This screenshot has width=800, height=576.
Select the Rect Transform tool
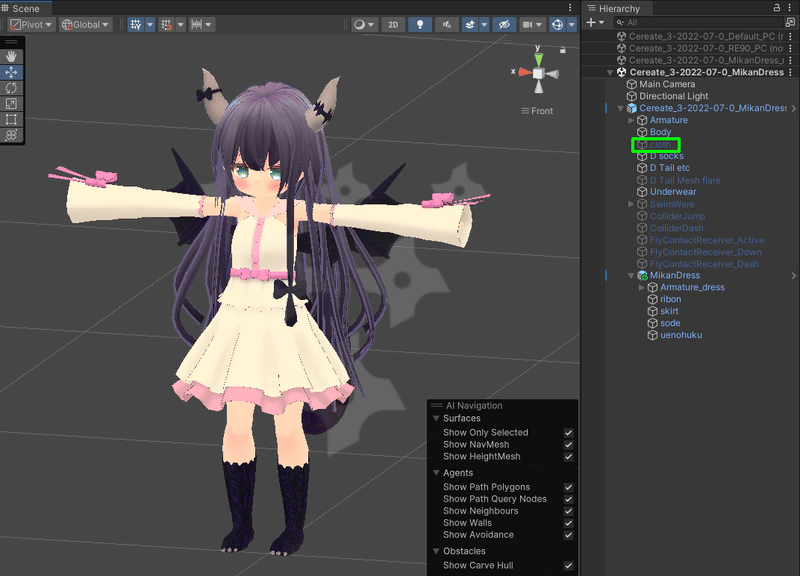(x=11, y=120)
